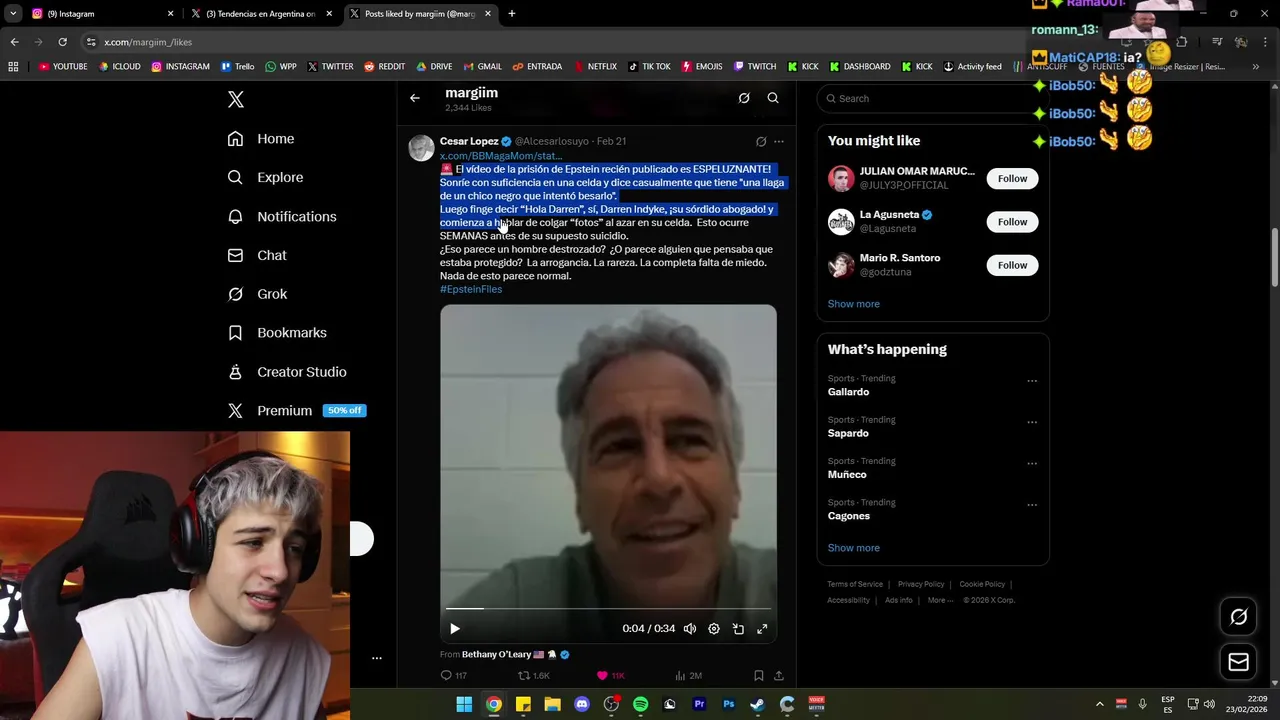Open the floating messages envelope button

pyautogui.click(x=1238, y=662)
